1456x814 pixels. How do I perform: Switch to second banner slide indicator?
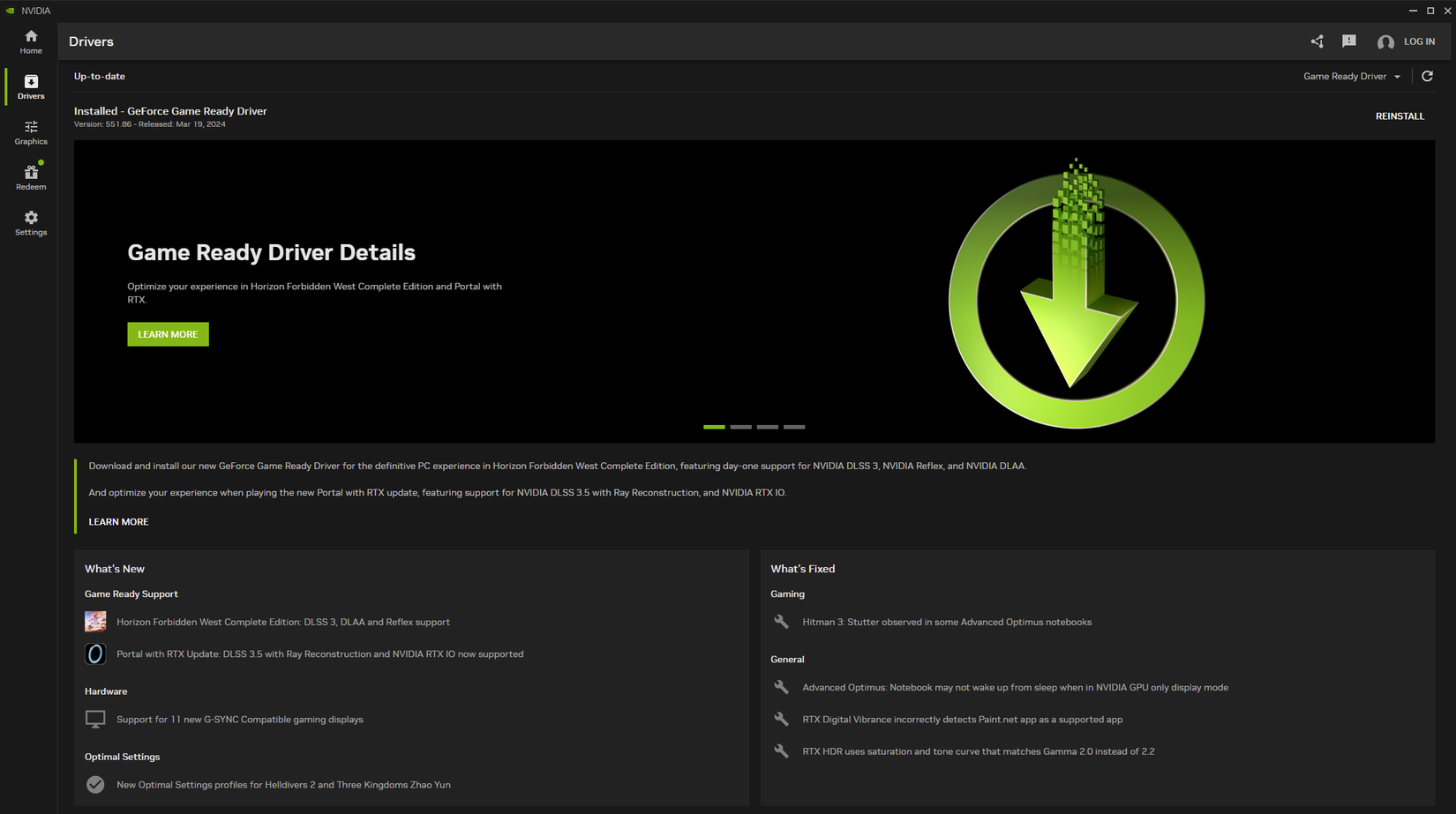(x=740, y=427)
